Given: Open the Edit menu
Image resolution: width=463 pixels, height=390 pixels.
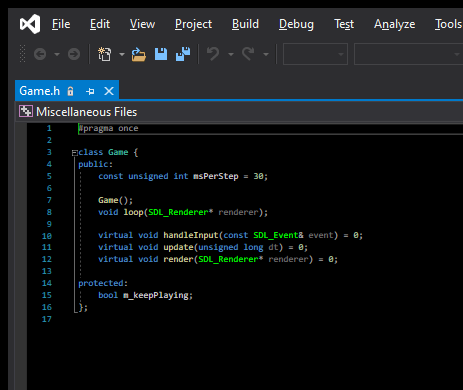Looking at the screenshot, I should [100, 24].
